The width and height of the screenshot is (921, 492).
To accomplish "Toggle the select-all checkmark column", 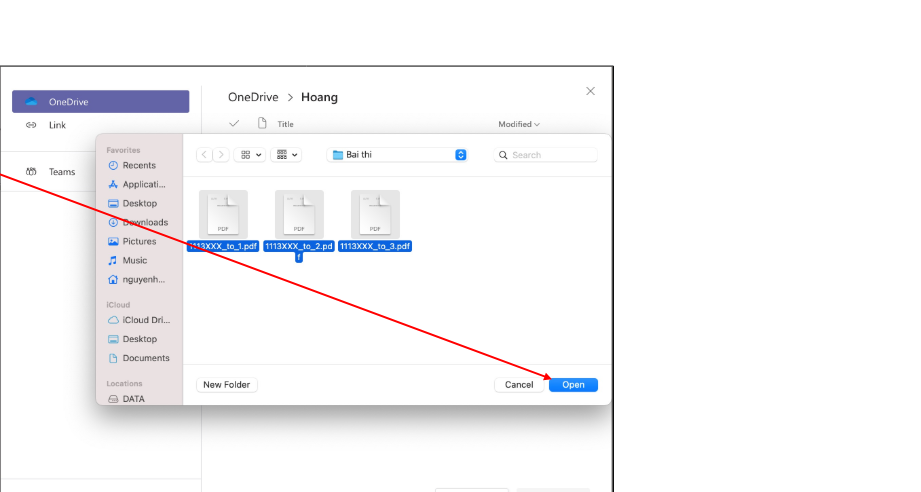I will [x=234, y=123].
